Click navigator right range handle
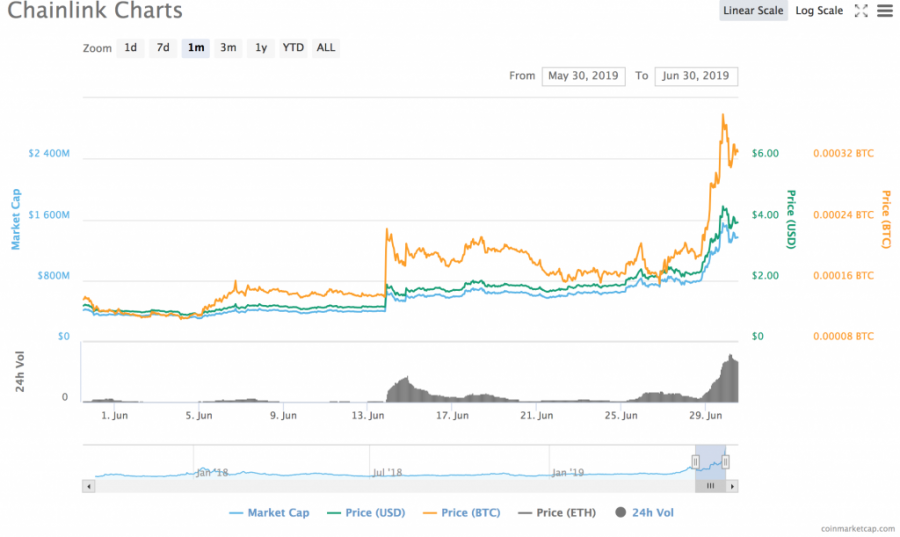 click(x=726, y=462)
